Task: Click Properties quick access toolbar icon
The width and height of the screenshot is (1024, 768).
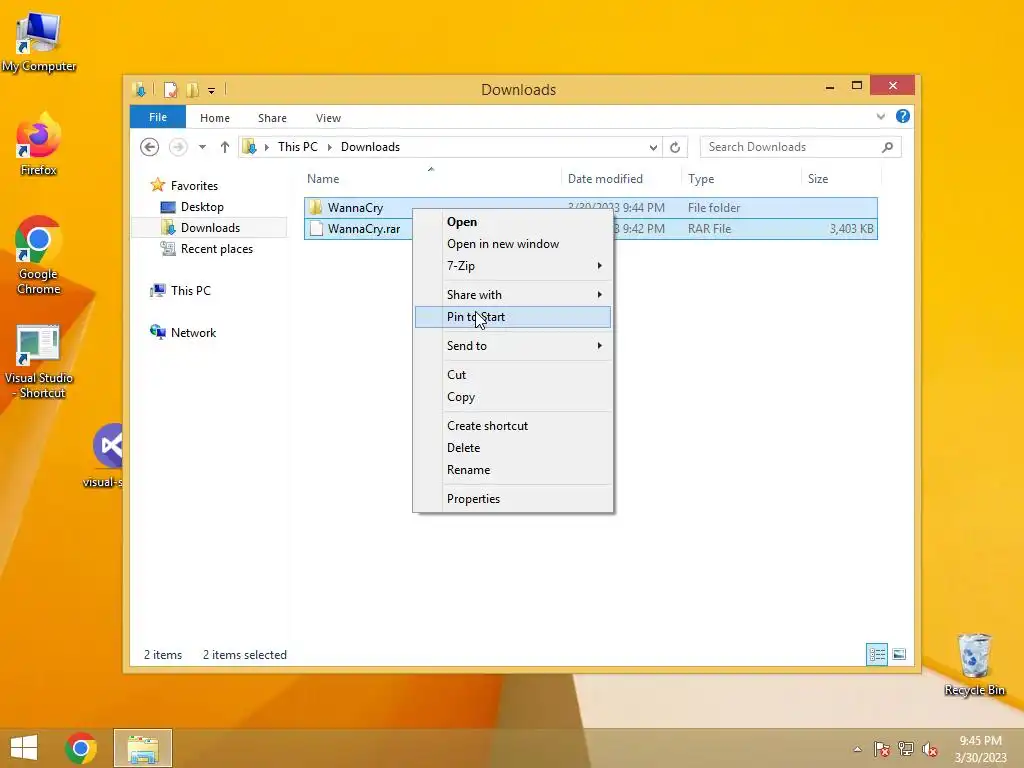Action: pyautogui.click(x=170, y=89)
